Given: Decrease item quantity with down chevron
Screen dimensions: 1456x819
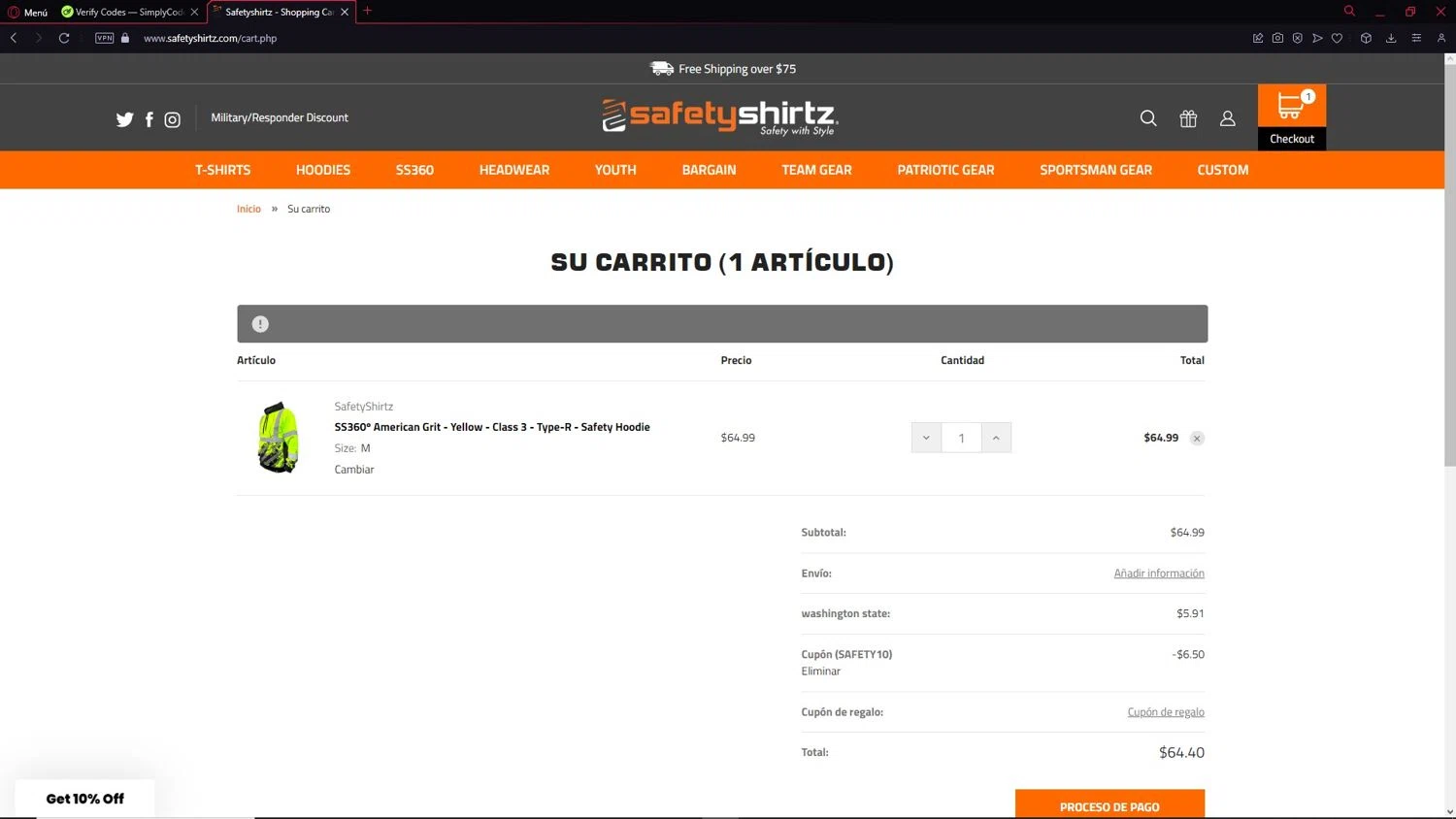Looking at the screenshot, I should click(x=926, y=438).
